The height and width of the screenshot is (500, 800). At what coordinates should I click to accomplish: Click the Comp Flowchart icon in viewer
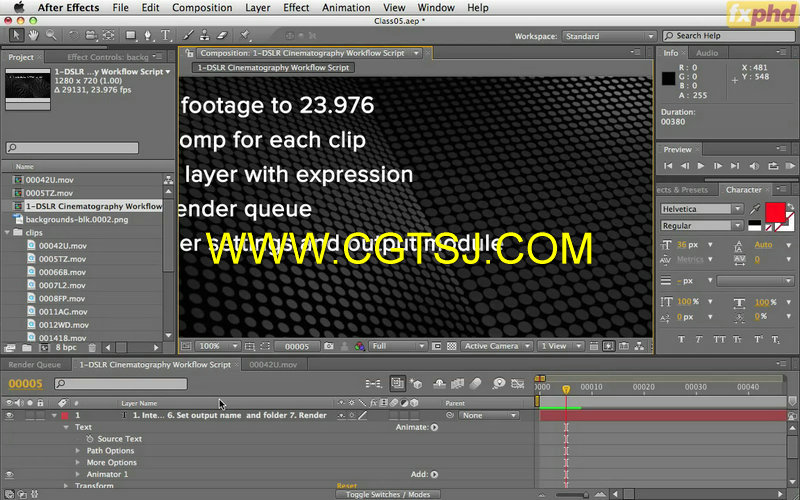point(639,346)
